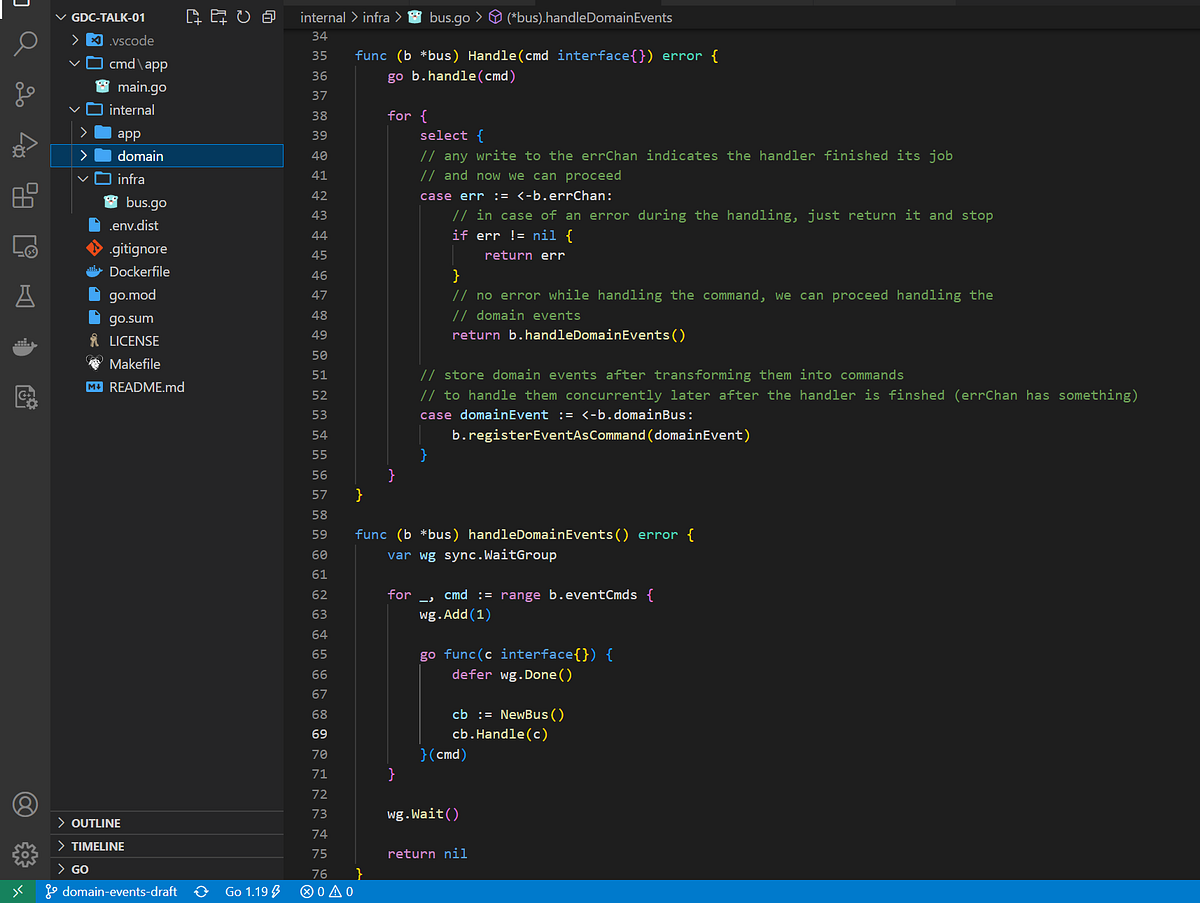Open the Source Control view
The height and width of the screenshot is (903, 1200).
click(x=25, y=94)
